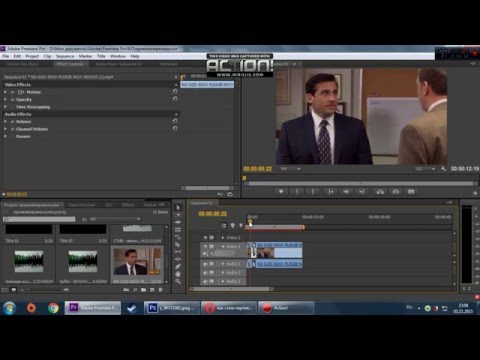Viewport: 480px width, 360px height.
Task: Go to In point in Program monitor
Action: point(331,192)
